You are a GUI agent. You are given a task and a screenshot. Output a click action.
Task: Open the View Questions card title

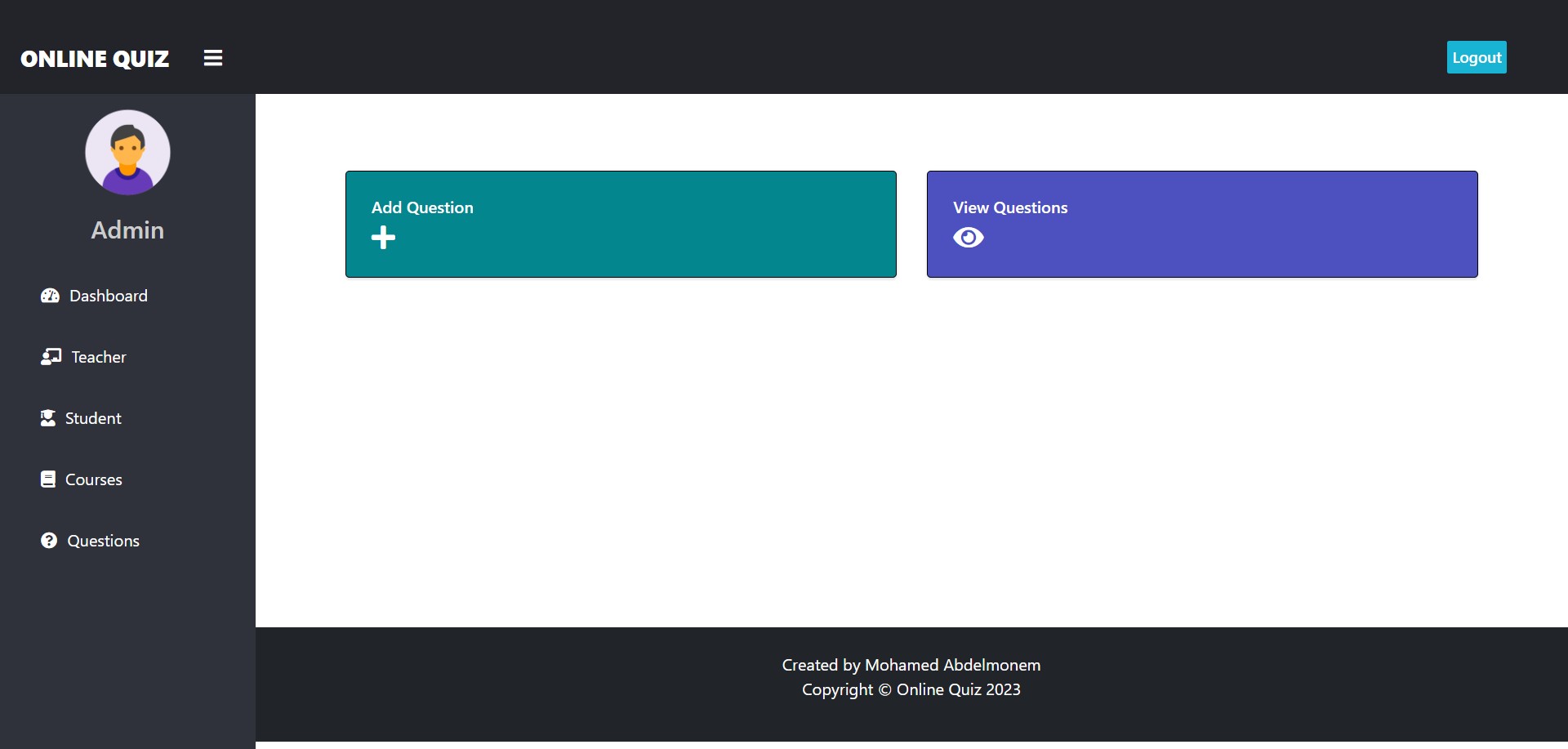[1009, 207]
